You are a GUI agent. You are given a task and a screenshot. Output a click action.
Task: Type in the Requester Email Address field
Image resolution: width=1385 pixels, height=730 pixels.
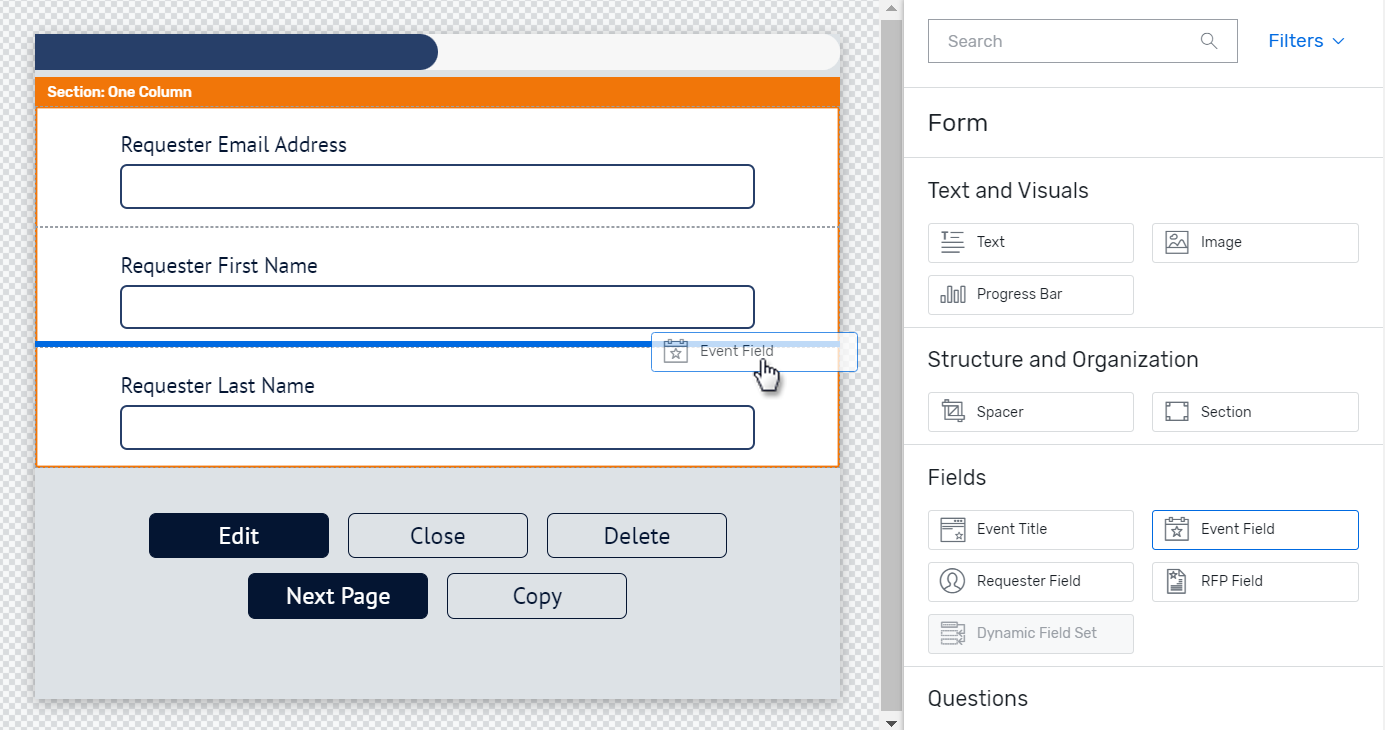click(437, 186)
